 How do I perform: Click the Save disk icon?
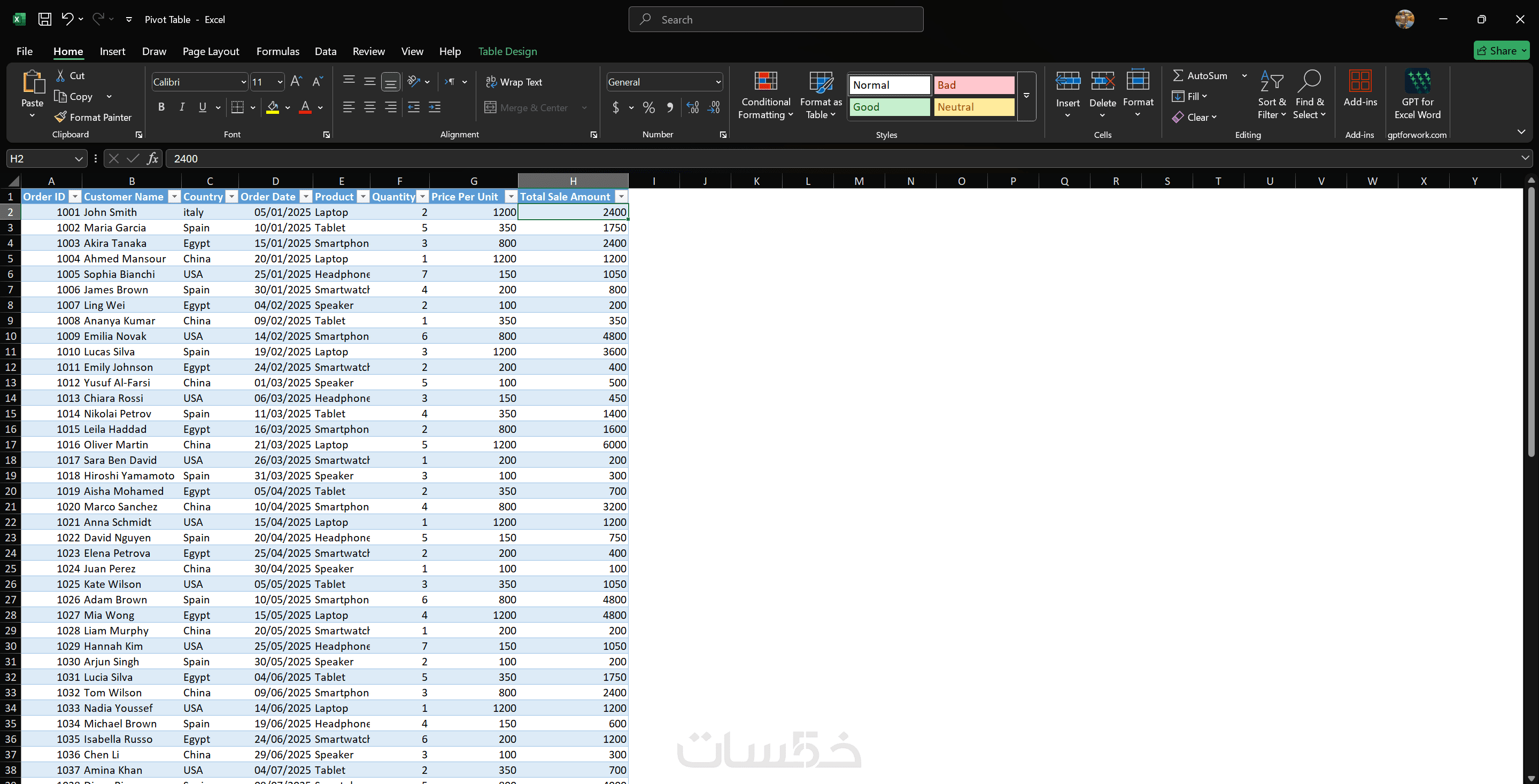(45, 19)
